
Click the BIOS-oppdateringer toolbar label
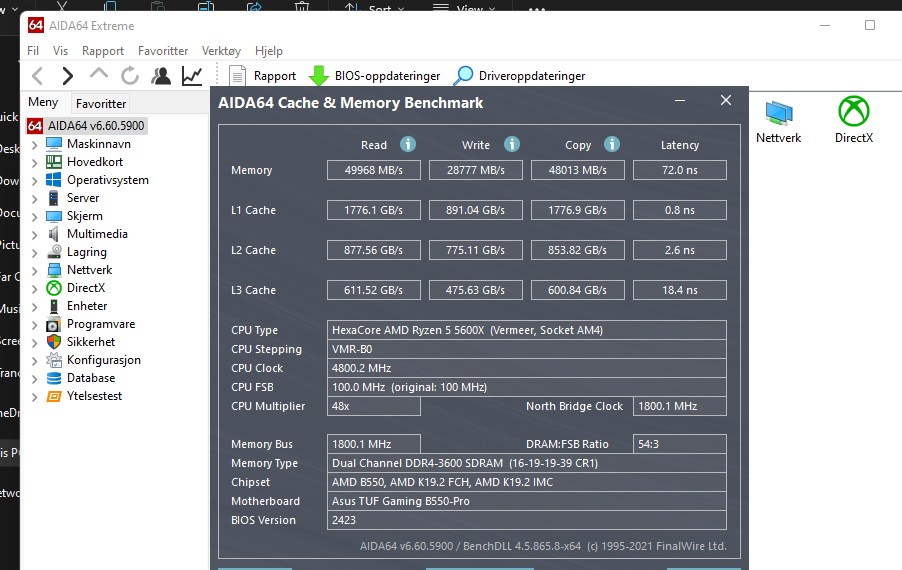point(387,76)
